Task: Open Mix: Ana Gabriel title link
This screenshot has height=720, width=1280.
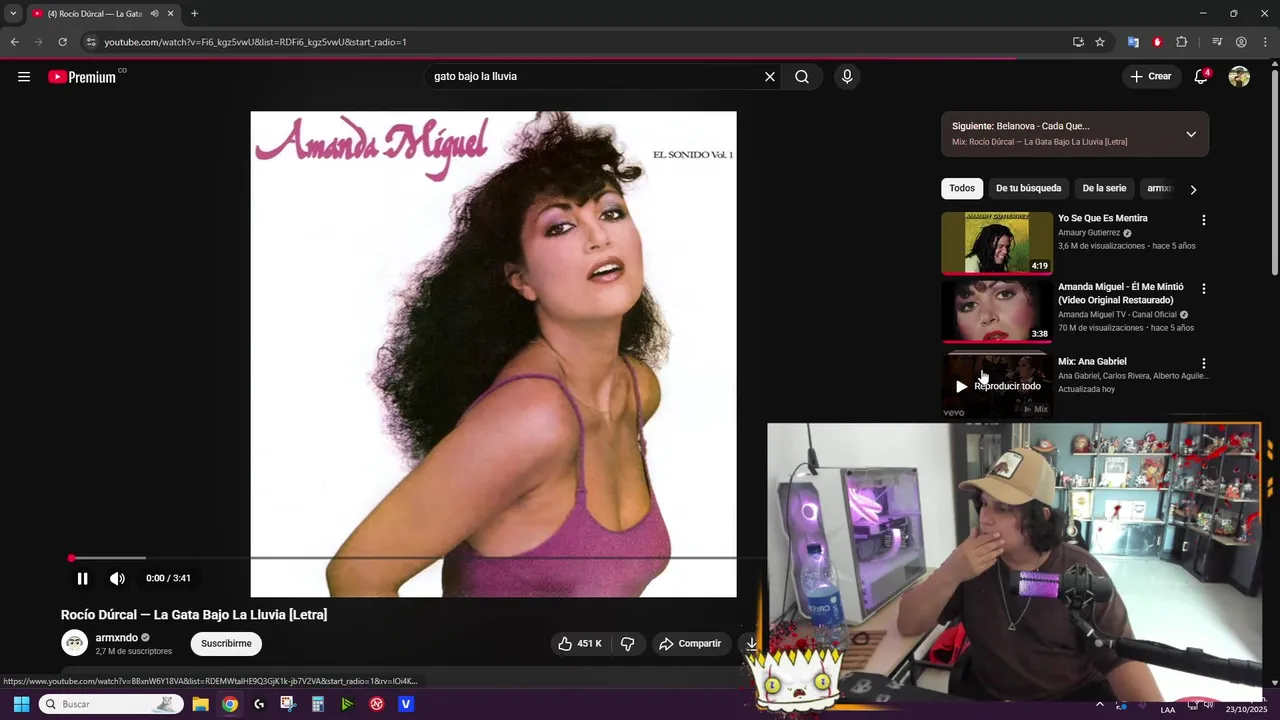Action: tap(1092, 362)
